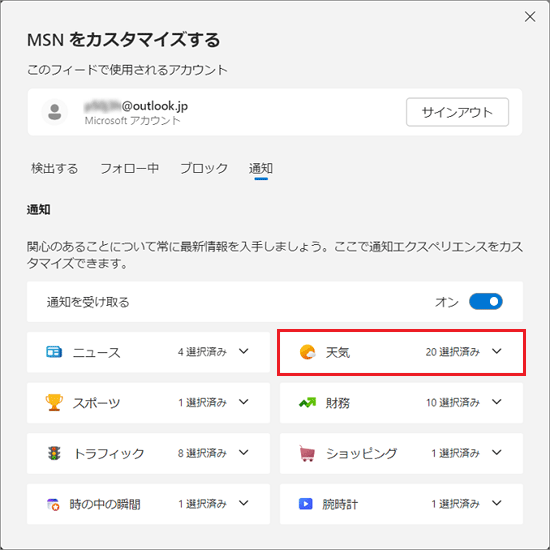Click the Microsoft アカウント label

point(132,121)
